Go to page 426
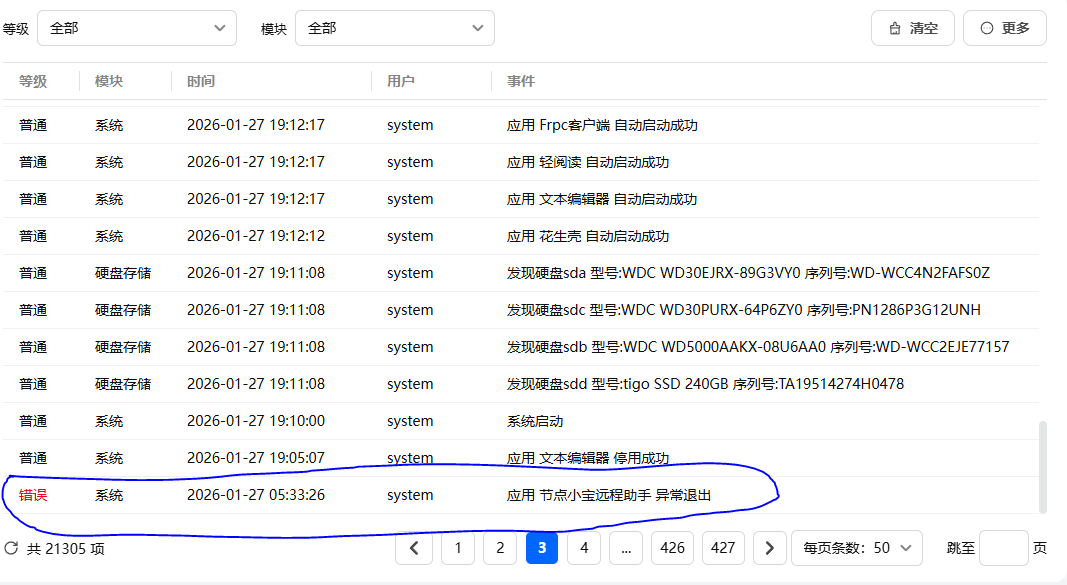The image size is (1067, 585). click(x=672, y=548)
